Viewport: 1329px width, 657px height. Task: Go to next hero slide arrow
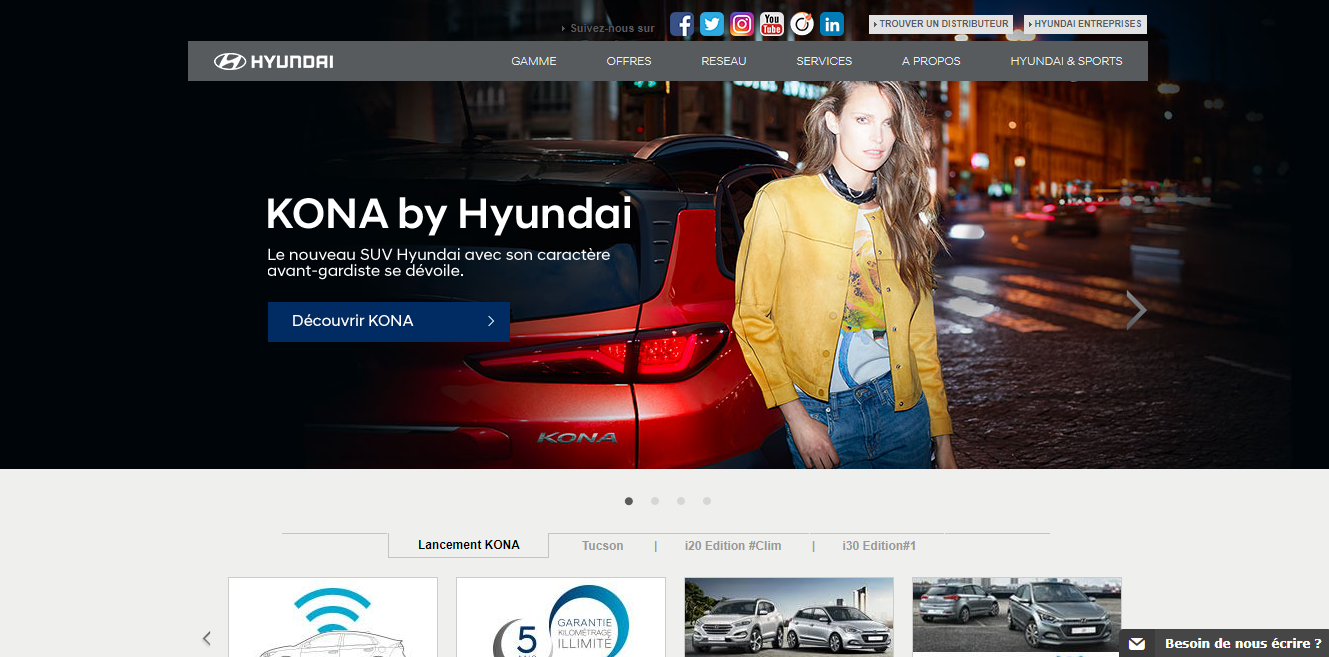pos(1136,310)
